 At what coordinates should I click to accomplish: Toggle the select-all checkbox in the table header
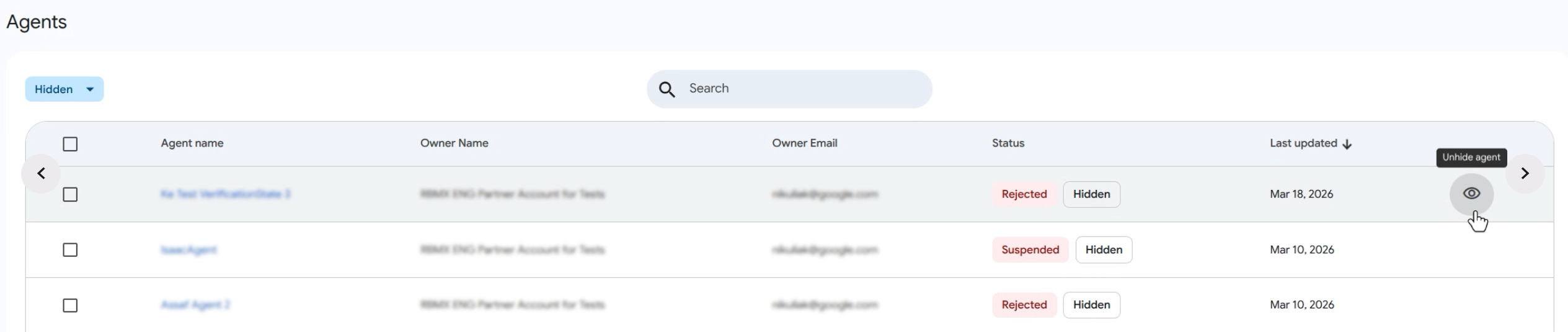[x=70, y=144]
